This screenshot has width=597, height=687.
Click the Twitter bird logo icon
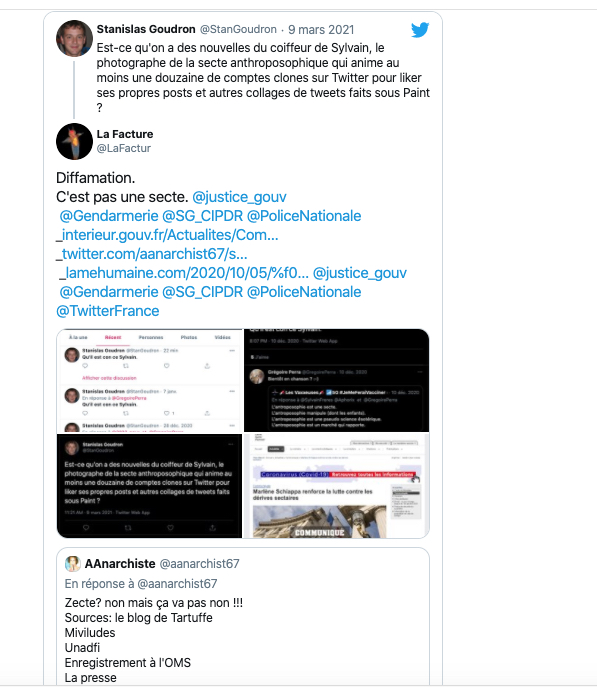pos(420,30)
